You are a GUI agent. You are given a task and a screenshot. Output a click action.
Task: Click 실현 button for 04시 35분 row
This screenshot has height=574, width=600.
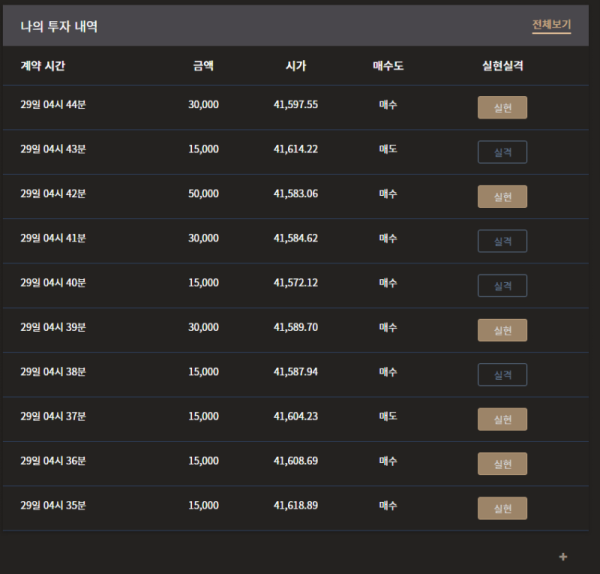tap(502, 508)
